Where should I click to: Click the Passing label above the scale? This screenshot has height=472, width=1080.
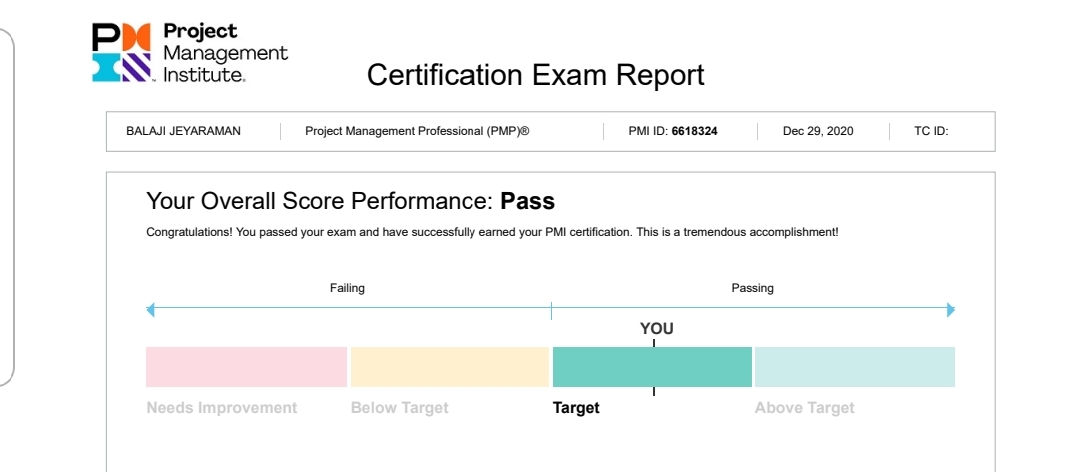(752, 288)
